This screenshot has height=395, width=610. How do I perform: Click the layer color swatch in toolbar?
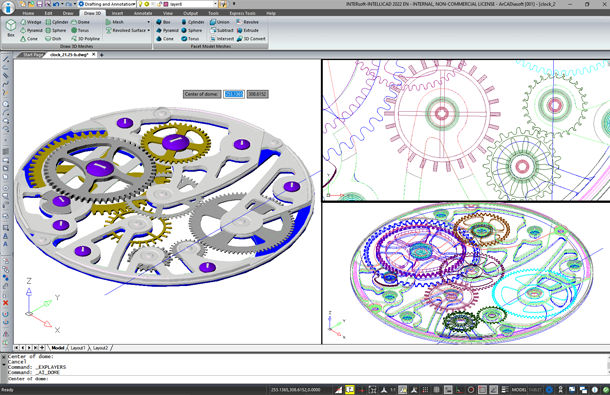[166, 4]
